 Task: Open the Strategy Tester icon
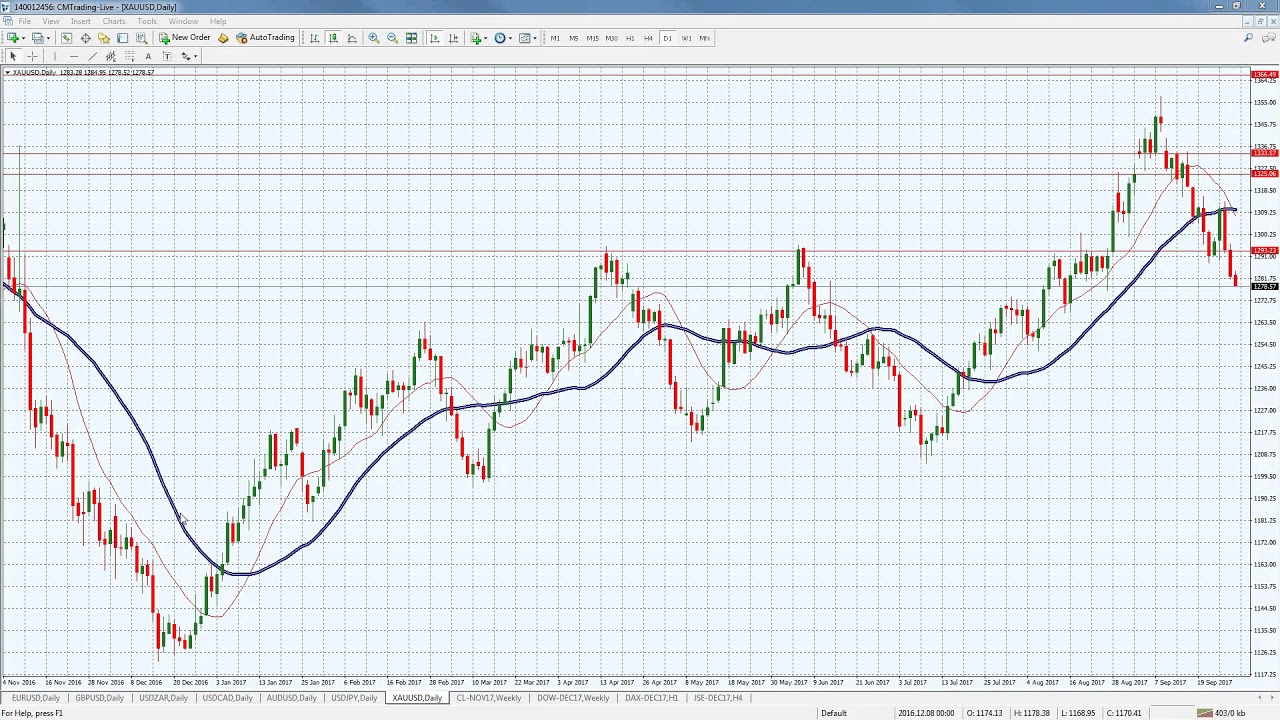click(x=141, y=38)
